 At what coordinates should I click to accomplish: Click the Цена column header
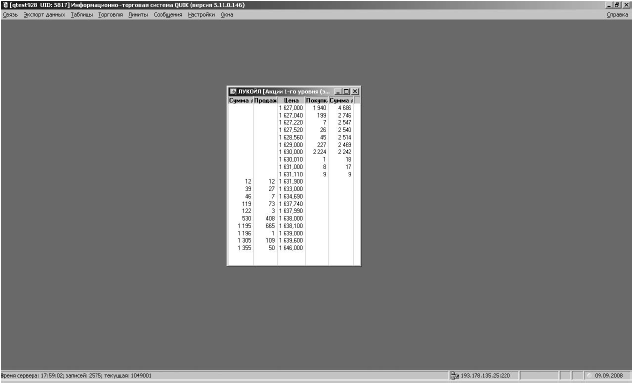coord(291,100)
